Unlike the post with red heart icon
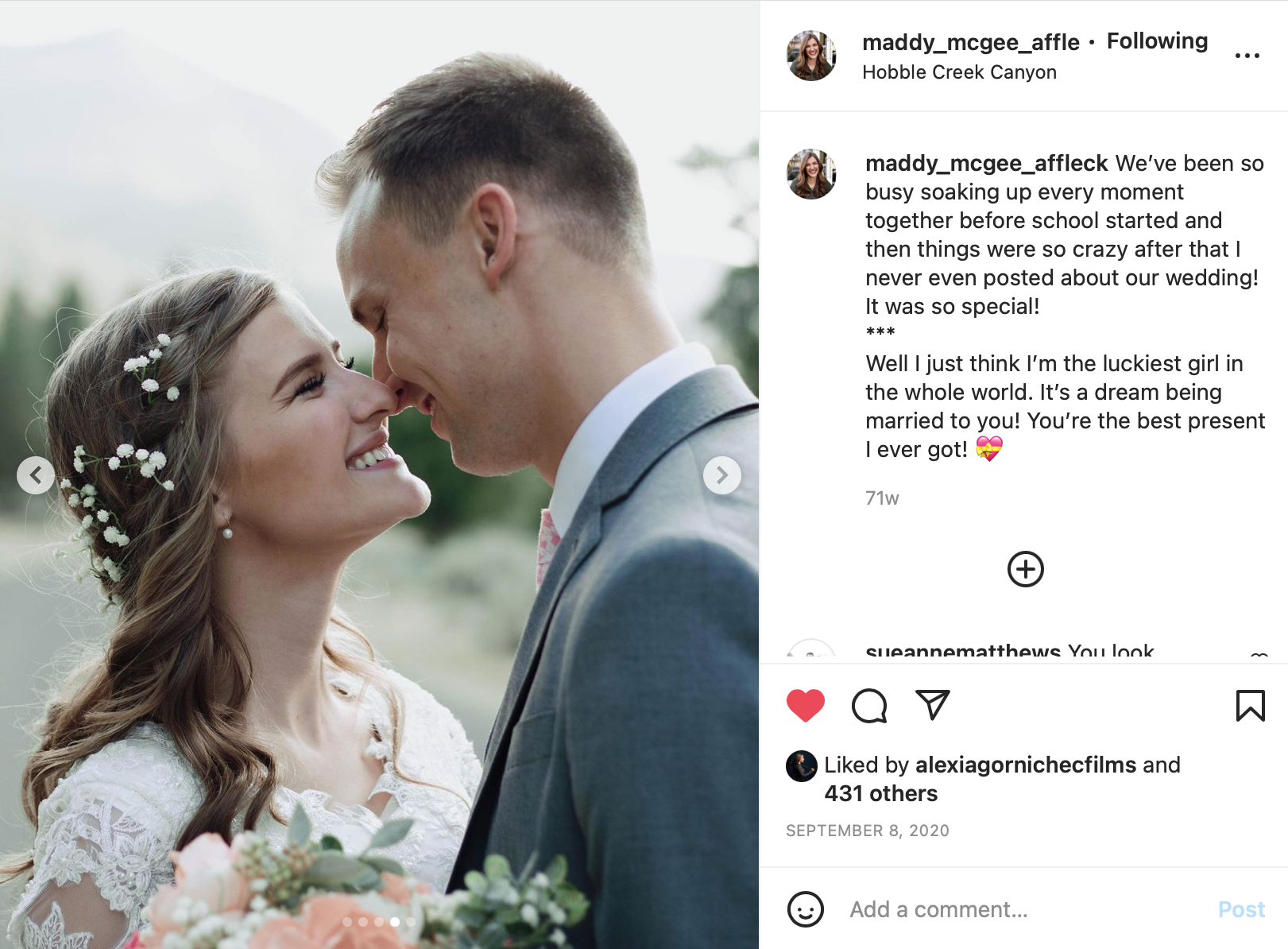The image size is (1288, 949). [x=805, y=706]
